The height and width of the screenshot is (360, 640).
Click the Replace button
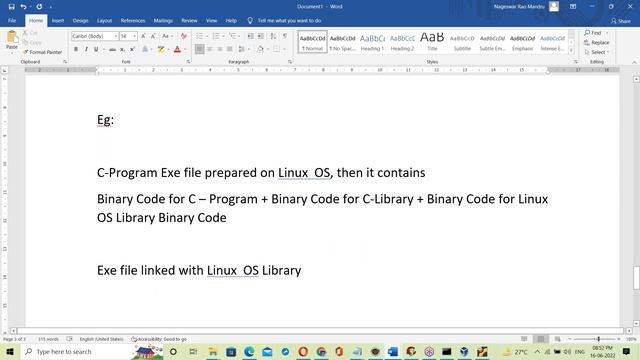(x=597, y=42)
